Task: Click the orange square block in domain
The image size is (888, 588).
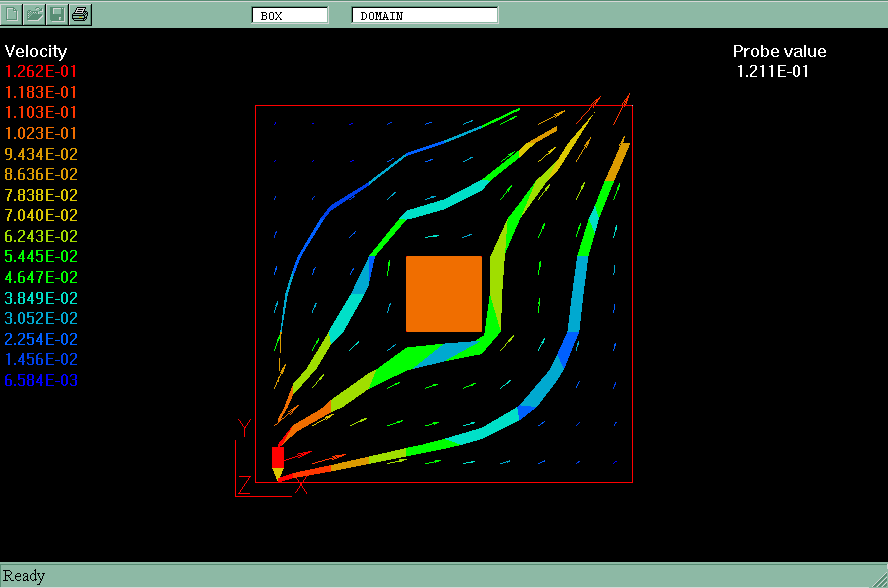Action: [x=444, y=293]
